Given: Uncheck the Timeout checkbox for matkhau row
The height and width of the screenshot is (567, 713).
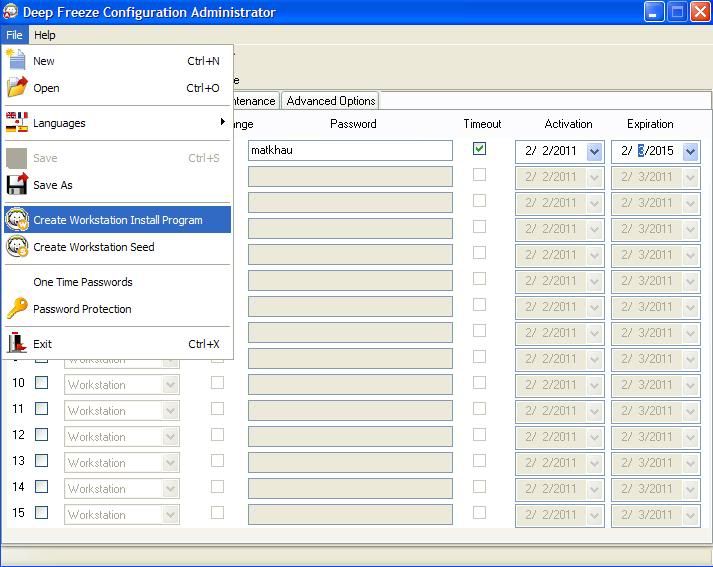Looking at the screenshot, I should pyautogui.click(x=479, y=149).
